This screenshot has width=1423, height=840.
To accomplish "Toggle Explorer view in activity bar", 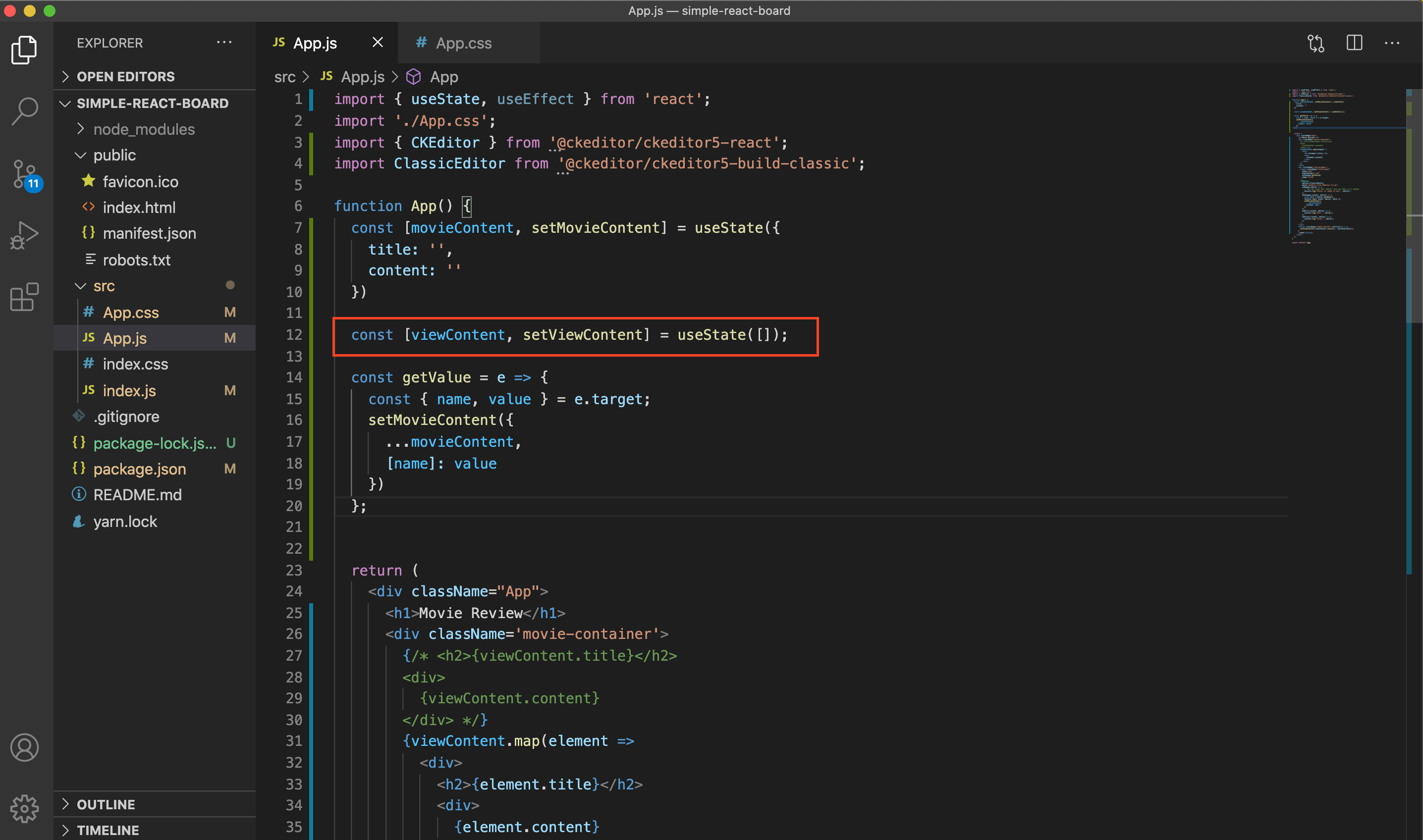I will tap(25, 50).
